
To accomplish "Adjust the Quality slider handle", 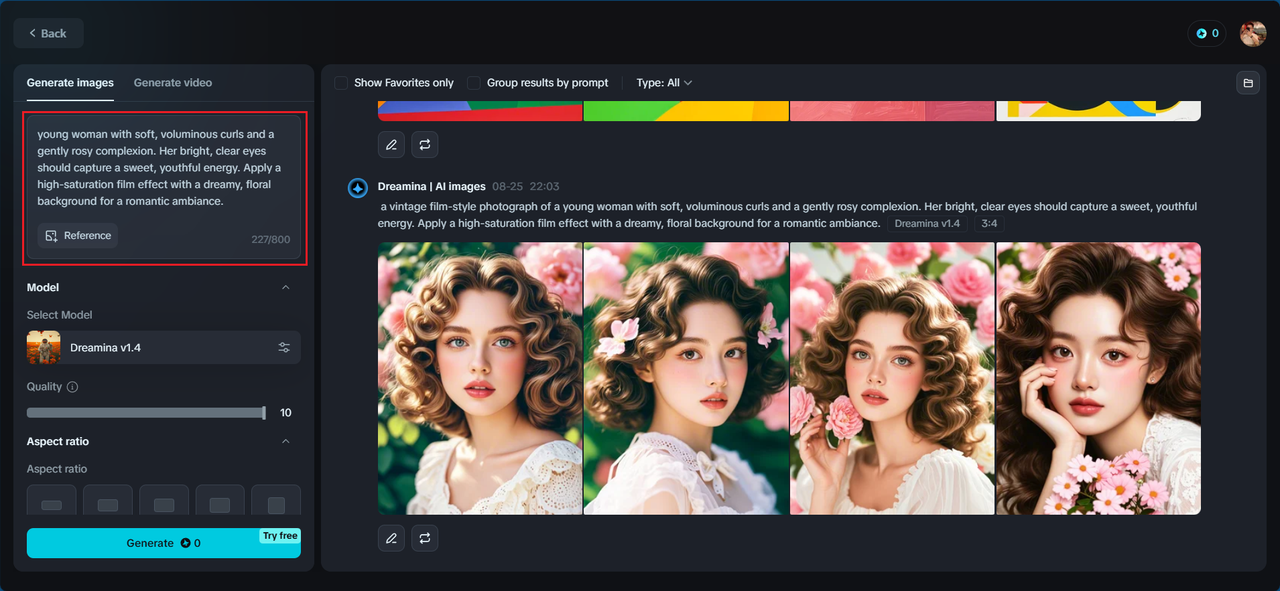I will tap(264, 413).
